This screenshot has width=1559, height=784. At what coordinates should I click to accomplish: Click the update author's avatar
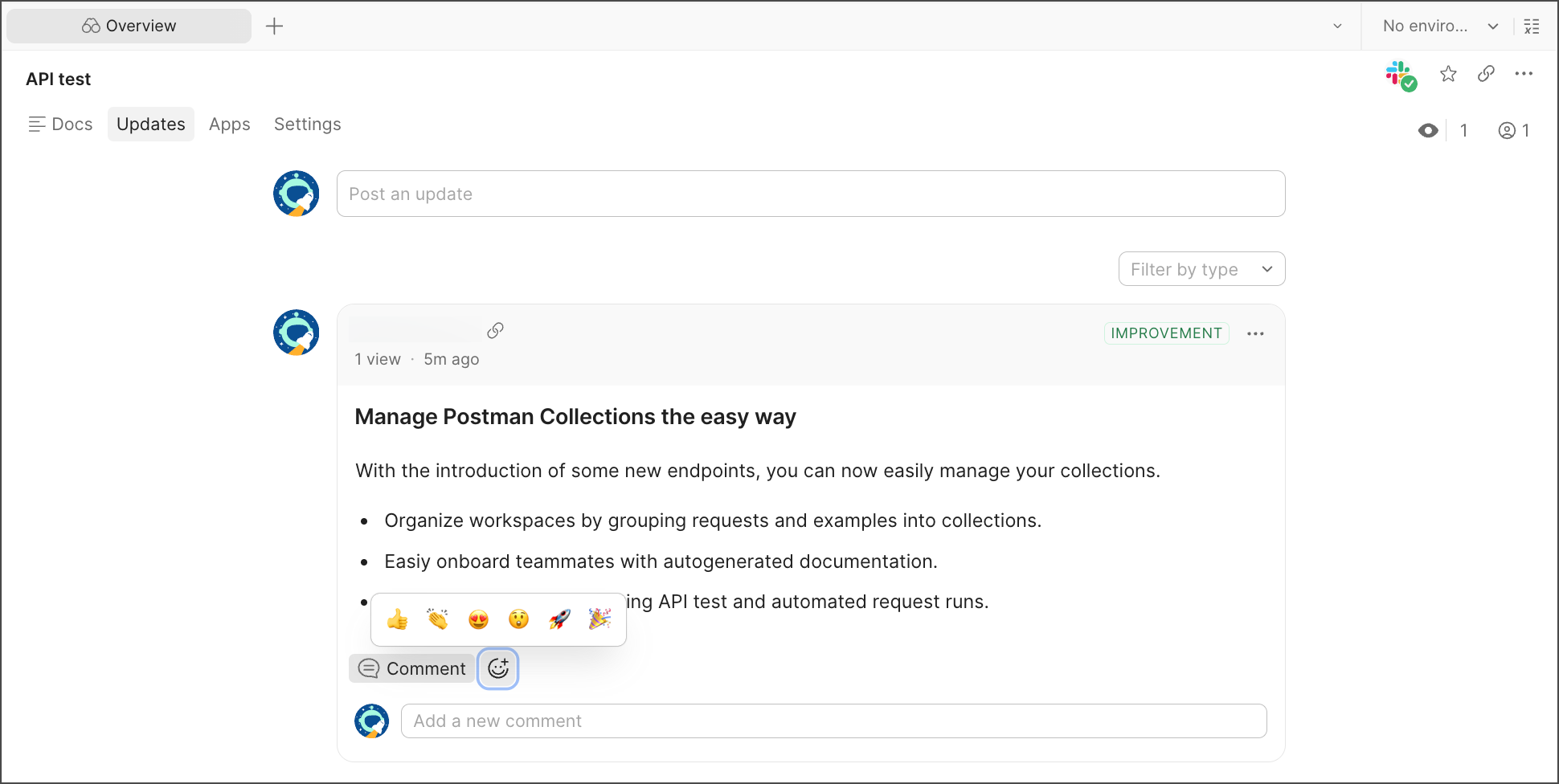(x=297, y=333)
